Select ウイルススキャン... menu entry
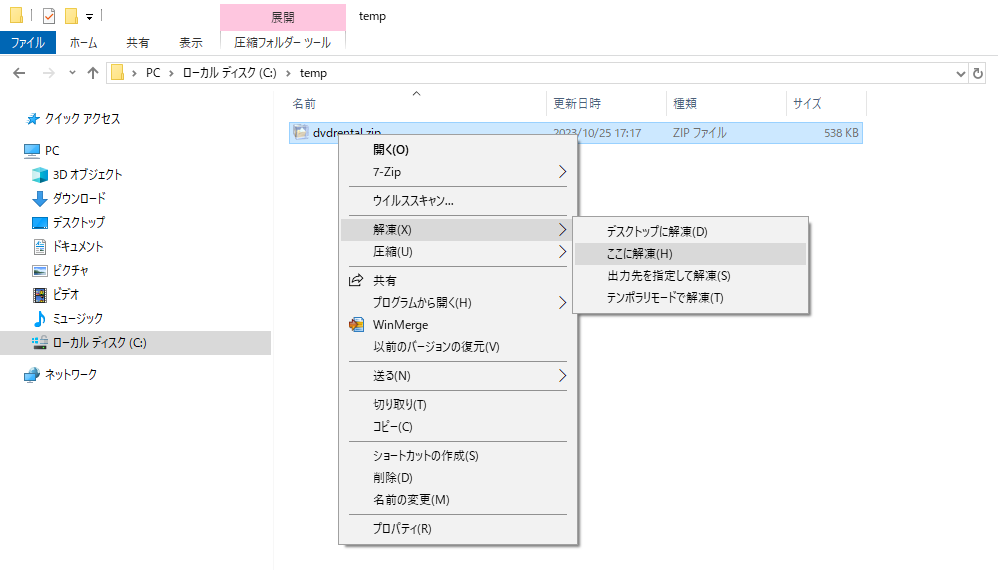The height and width of the screenshot is (570, 998). pos(458,201)
